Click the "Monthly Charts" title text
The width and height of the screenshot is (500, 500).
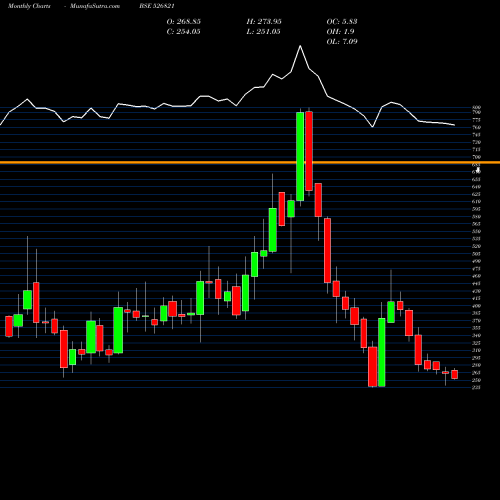(29, 6)
